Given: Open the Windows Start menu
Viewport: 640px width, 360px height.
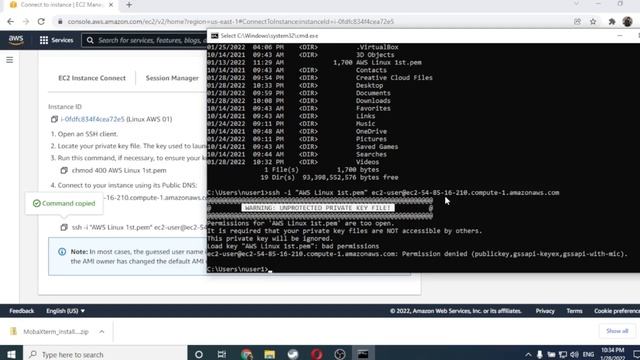Looking at the screenshot, I should pos(11,354).
